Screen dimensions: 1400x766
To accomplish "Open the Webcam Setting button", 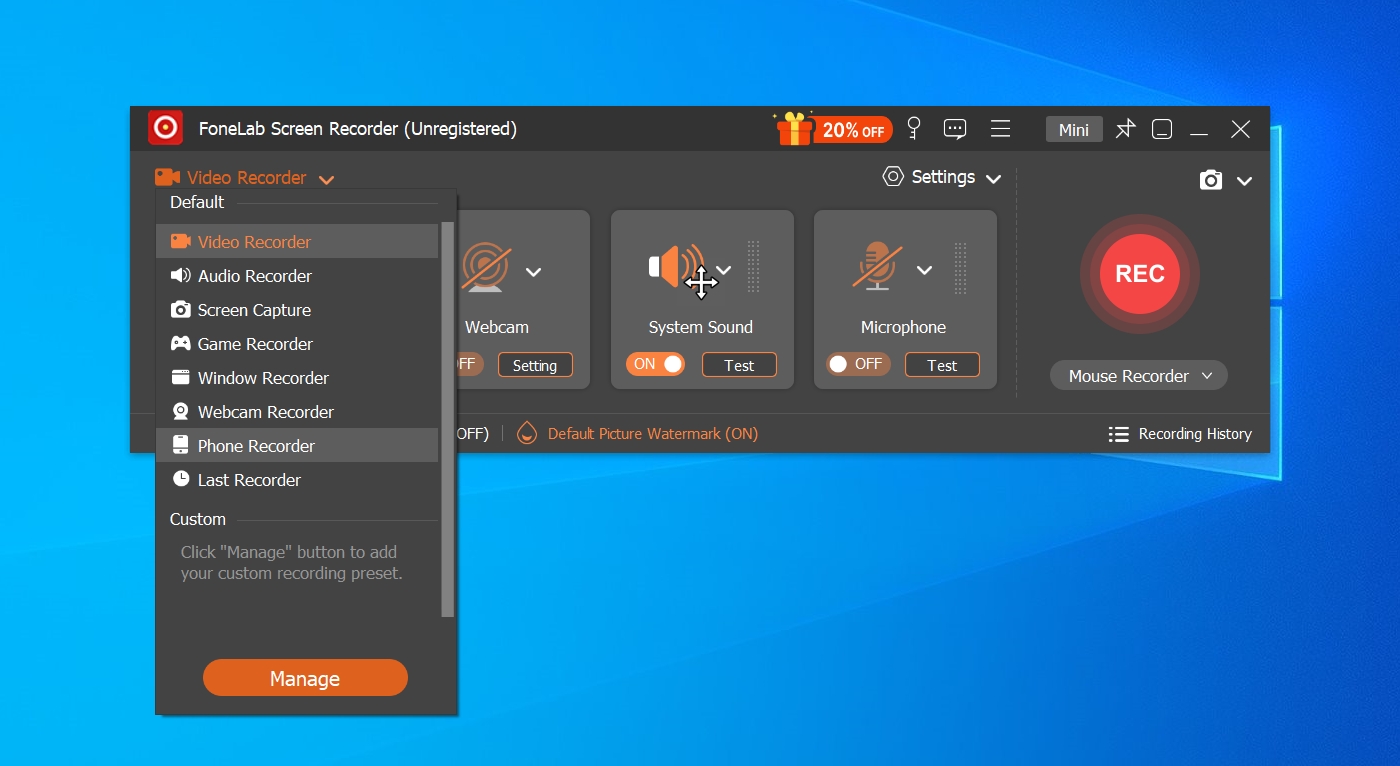I will click(535, 365).
